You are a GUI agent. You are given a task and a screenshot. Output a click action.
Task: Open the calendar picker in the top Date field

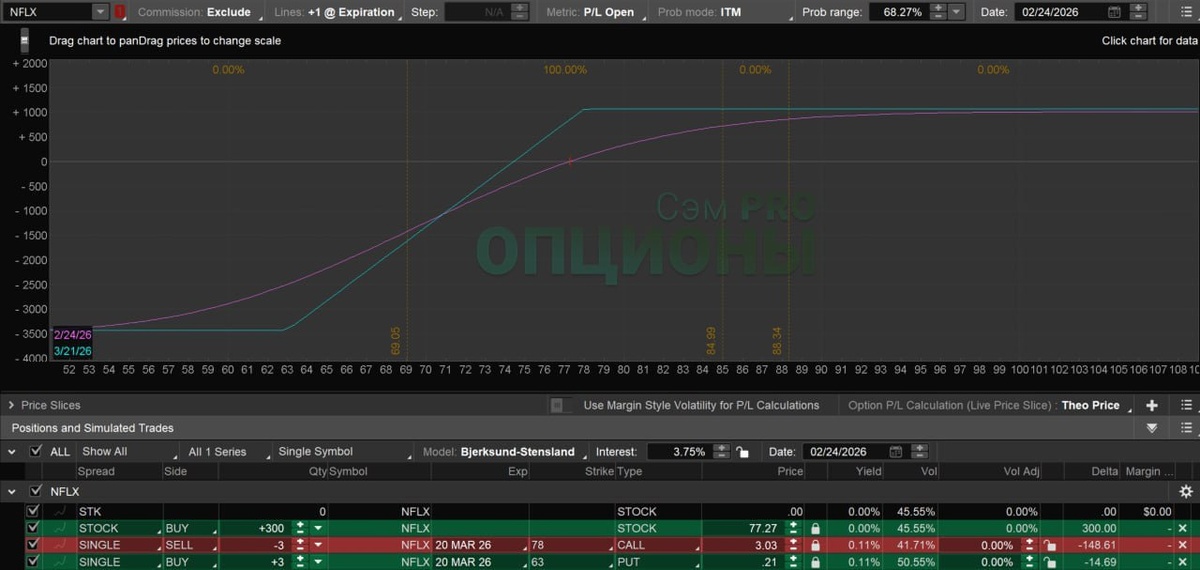tap(1114, 12)
